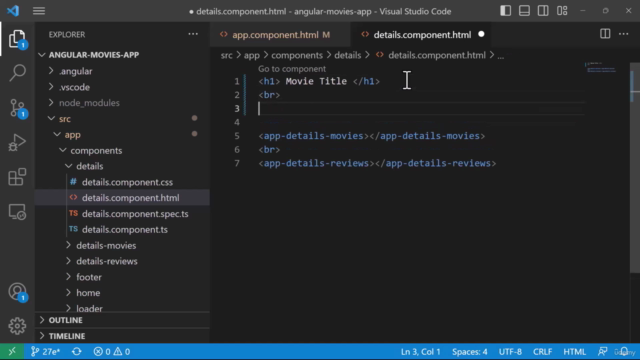Toggle the bottom panel layout
640x360 pixels.
tap(524, 11)
